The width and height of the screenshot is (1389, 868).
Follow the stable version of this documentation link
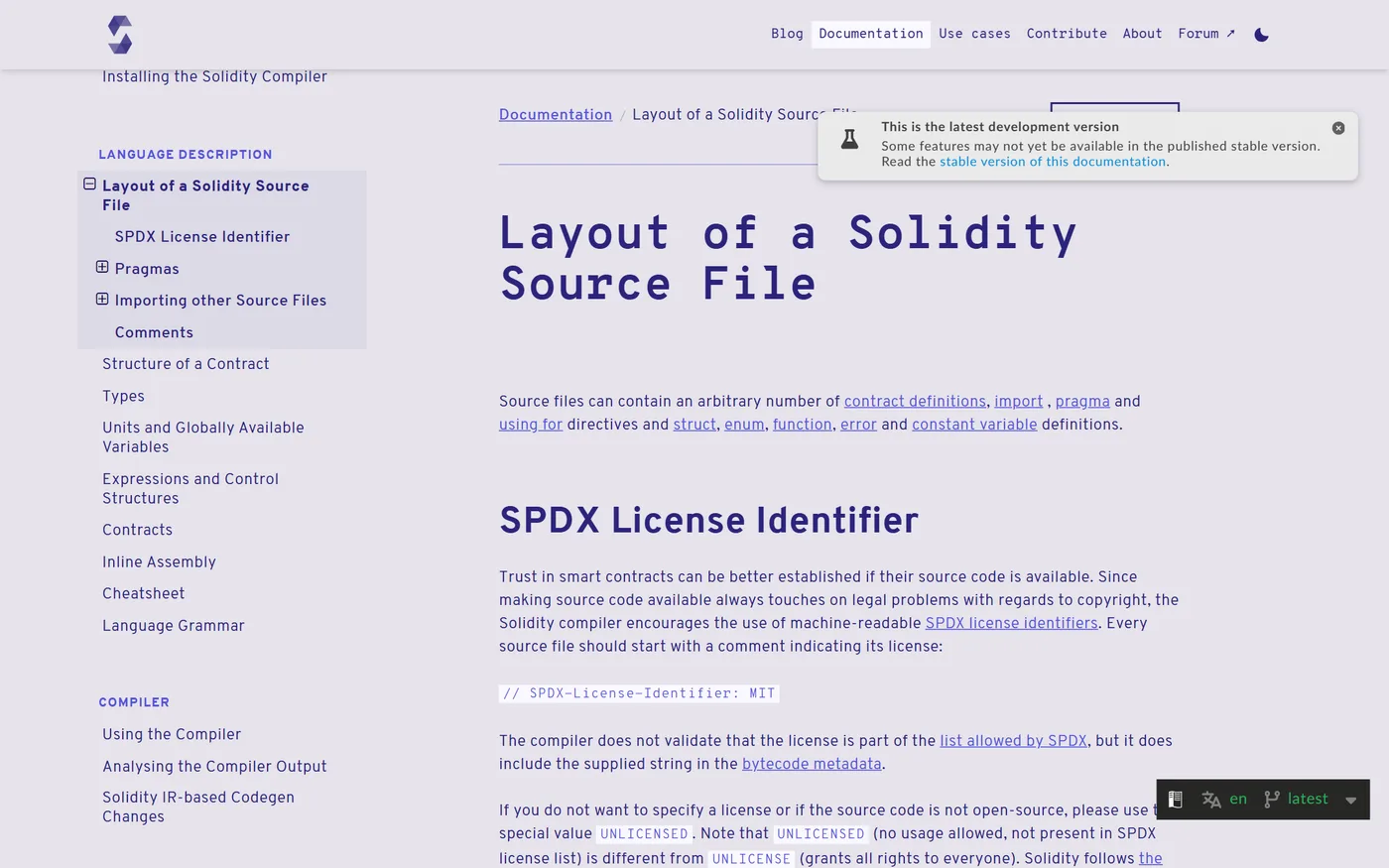pyautogui.click(x=1053, y=162)
